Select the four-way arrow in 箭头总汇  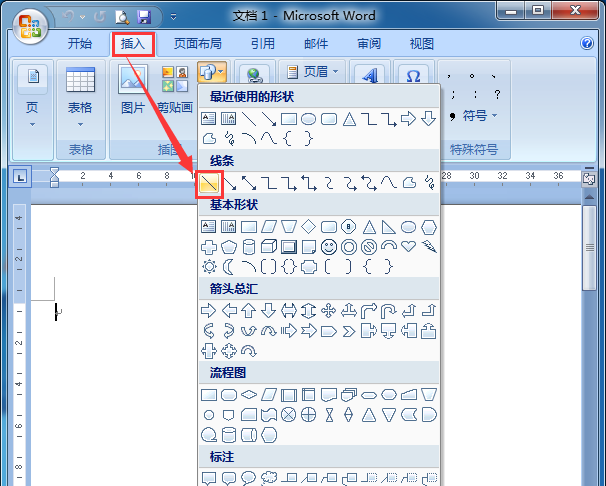point(329,310)
